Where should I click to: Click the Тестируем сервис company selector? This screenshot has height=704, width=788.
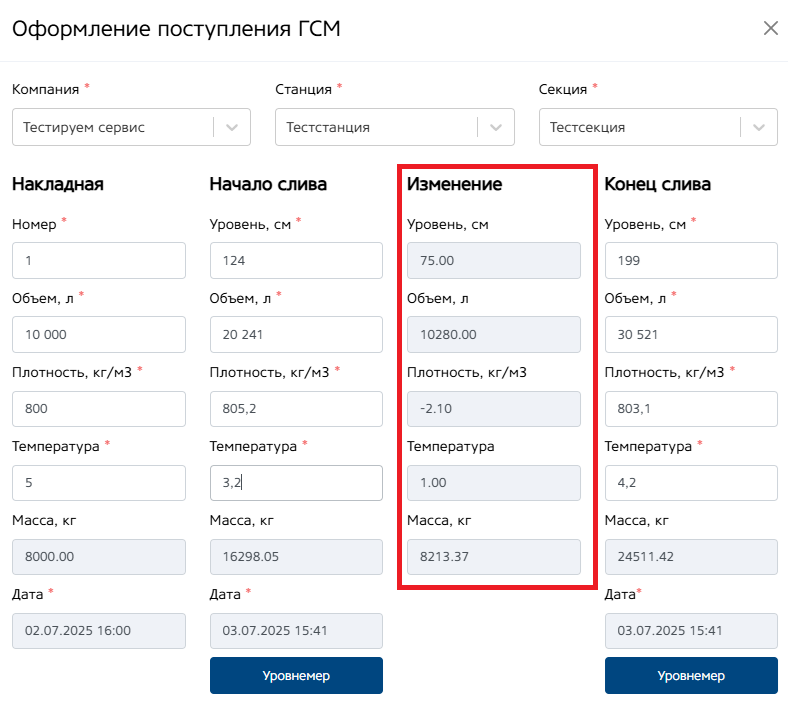point(112,127)
